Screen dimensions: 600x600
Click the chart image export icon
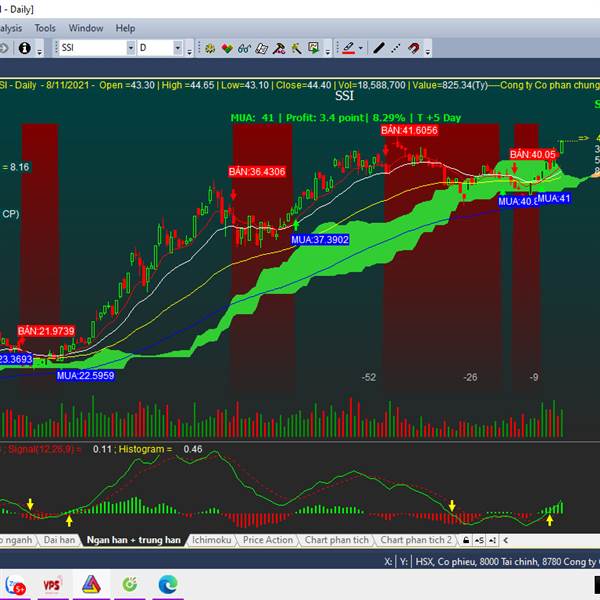click(313, 48)
